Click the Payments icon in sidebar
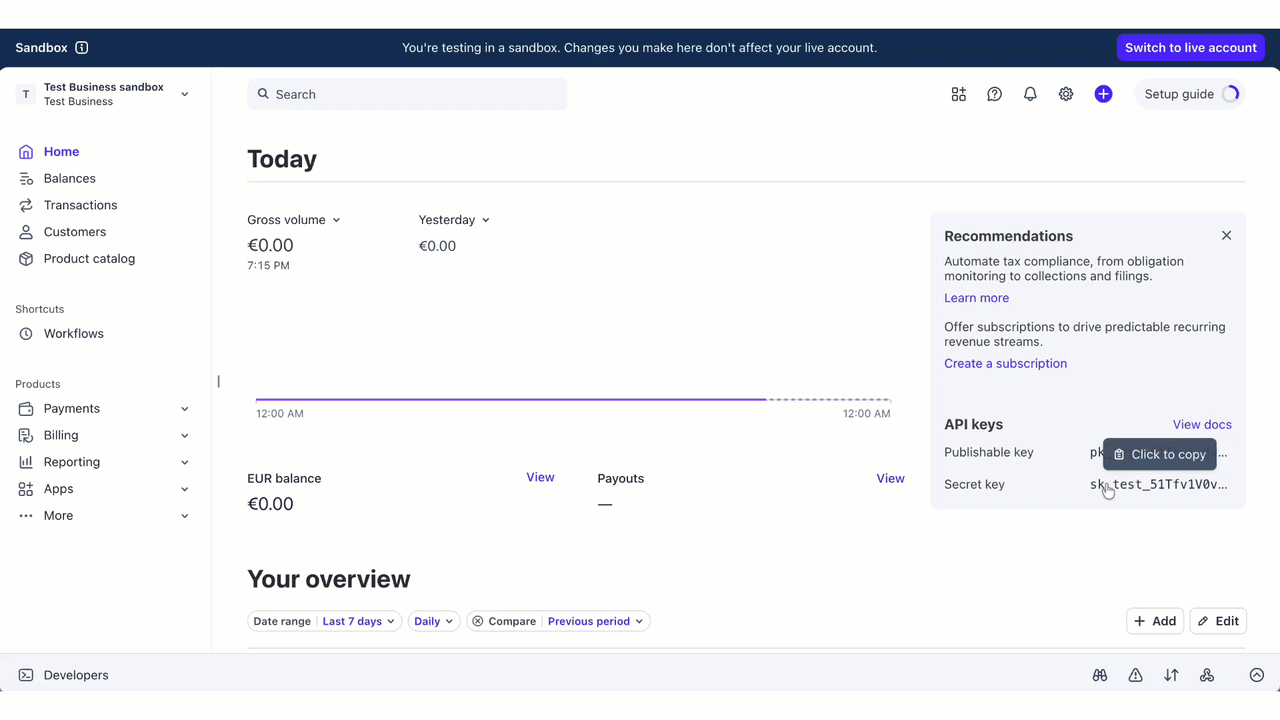 [x=26, y=409]
